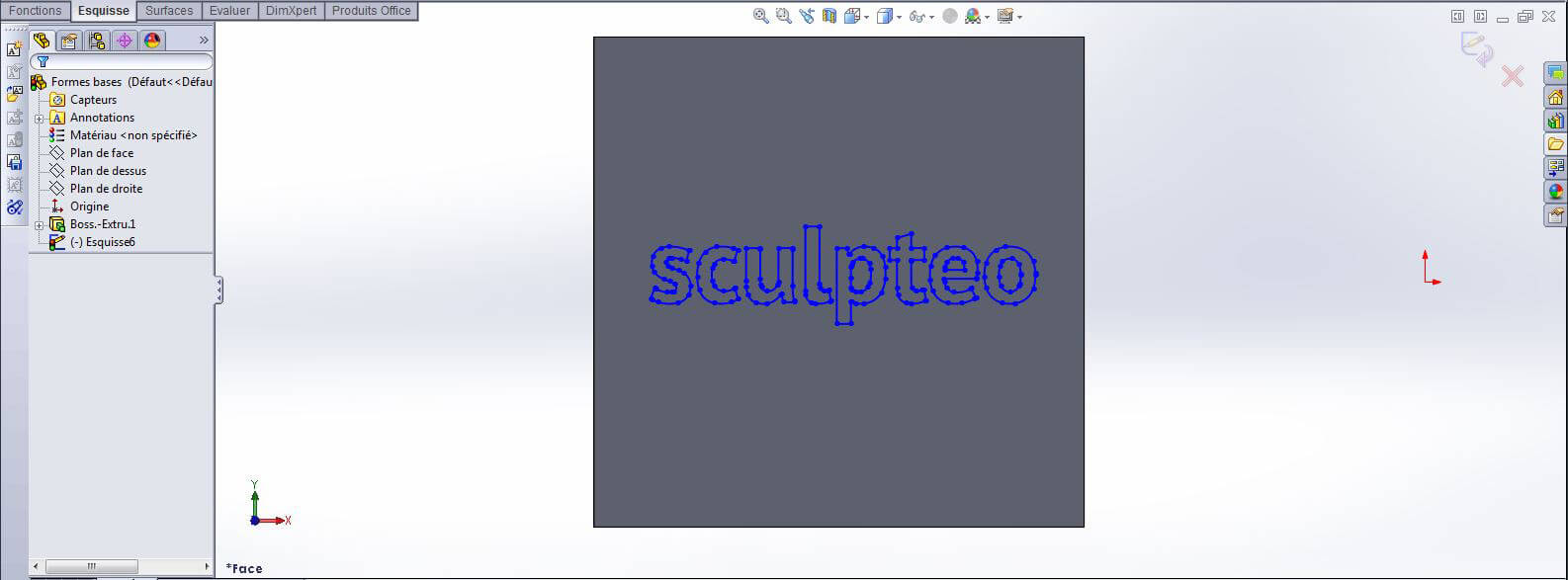
Task: Click the tile-left window arrangement icon
Action: pos(1457,16)
